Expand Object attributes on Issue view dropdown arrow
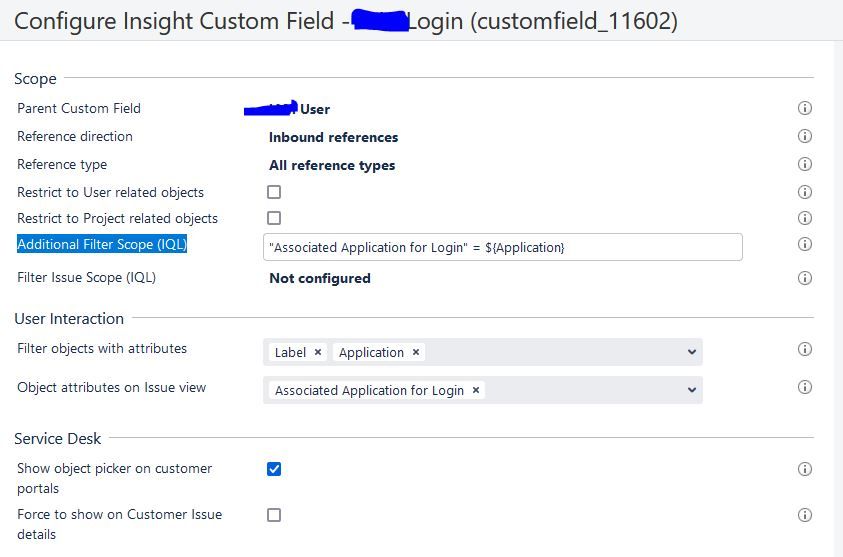843x557 pixels. click(x=691, y=390)
